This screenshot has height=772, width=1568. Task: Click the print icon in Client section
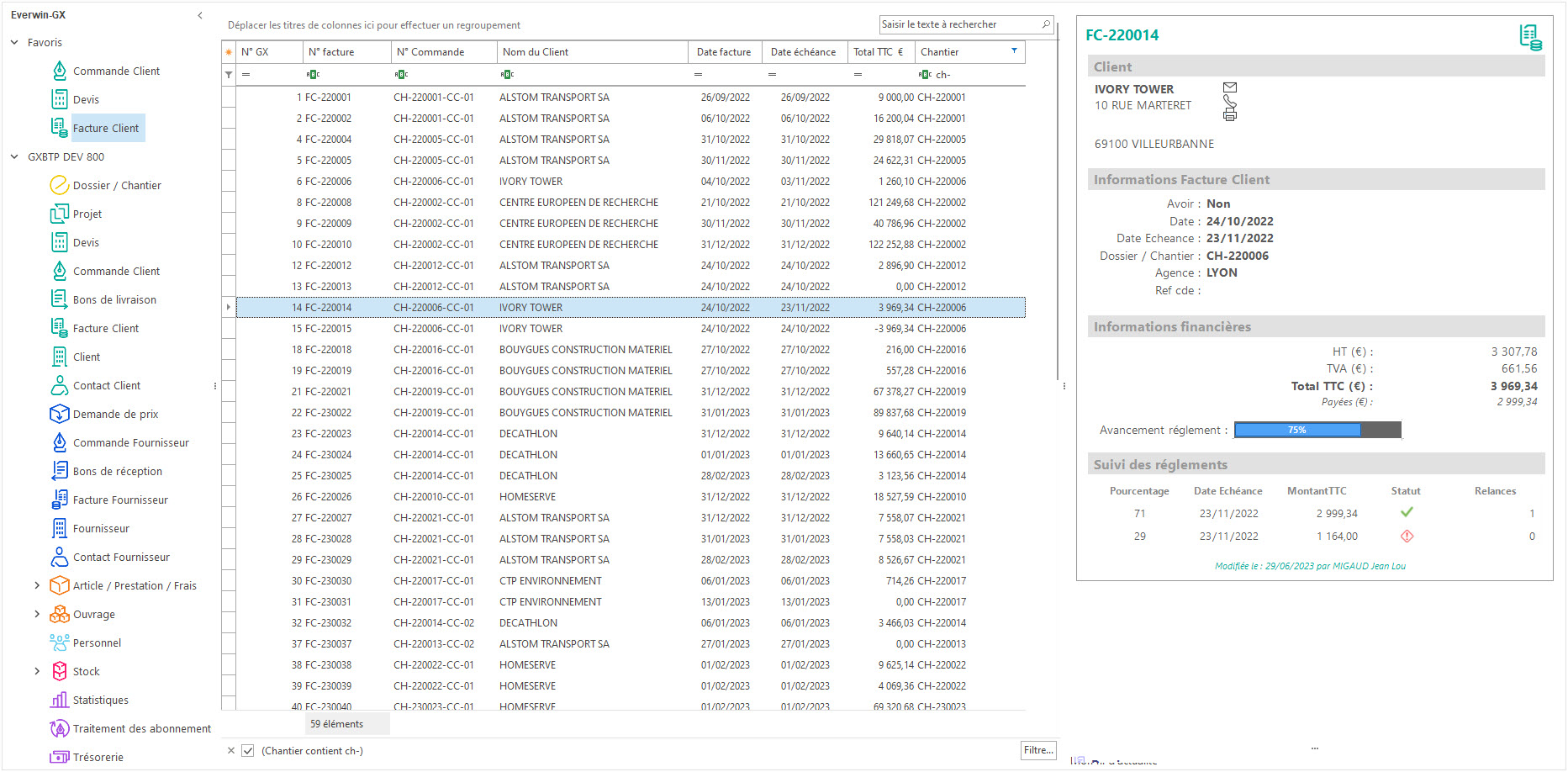[x=1230, y=115]
